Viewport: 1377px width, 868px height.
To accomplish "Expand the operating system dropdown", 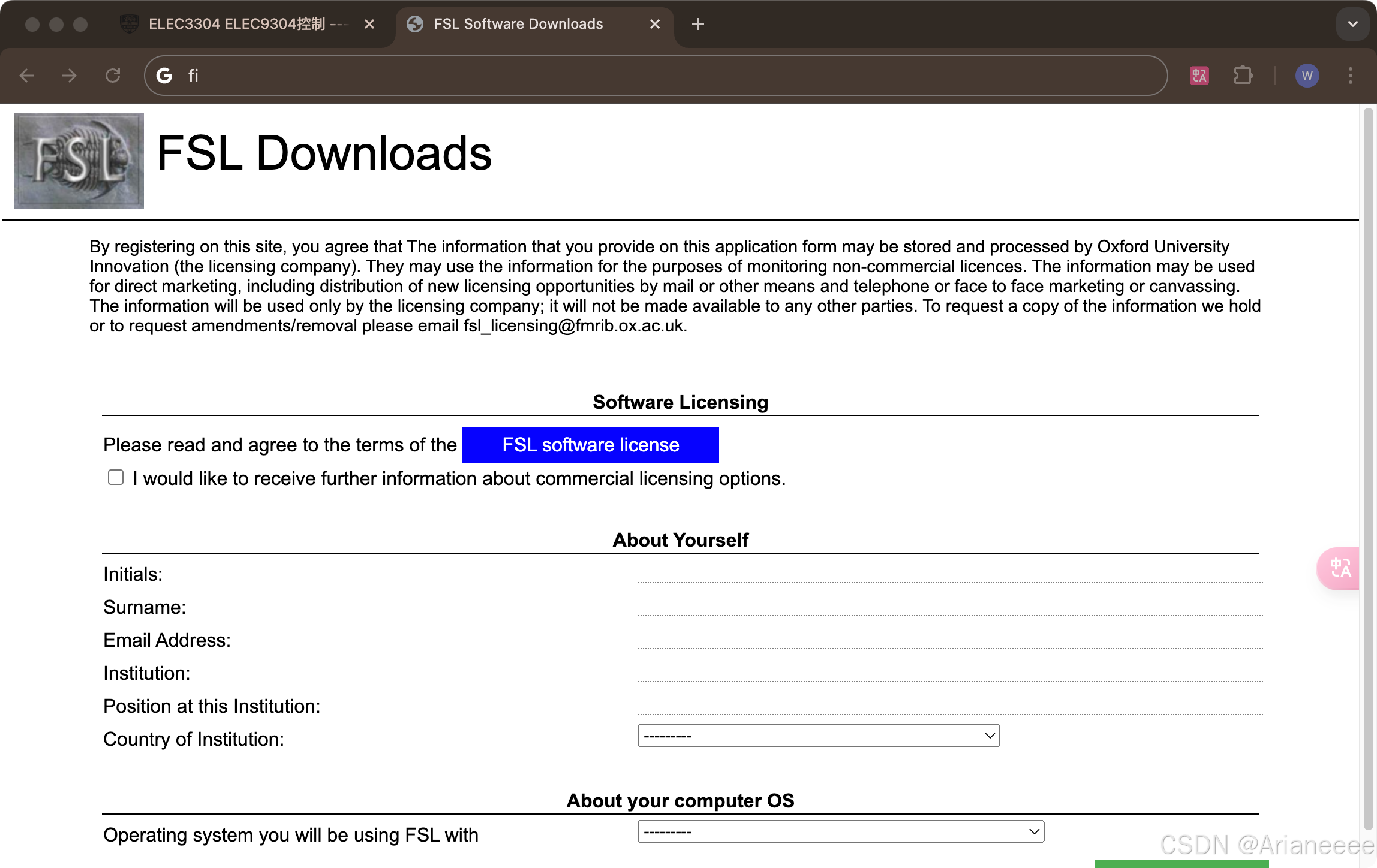I will point(840,831).
